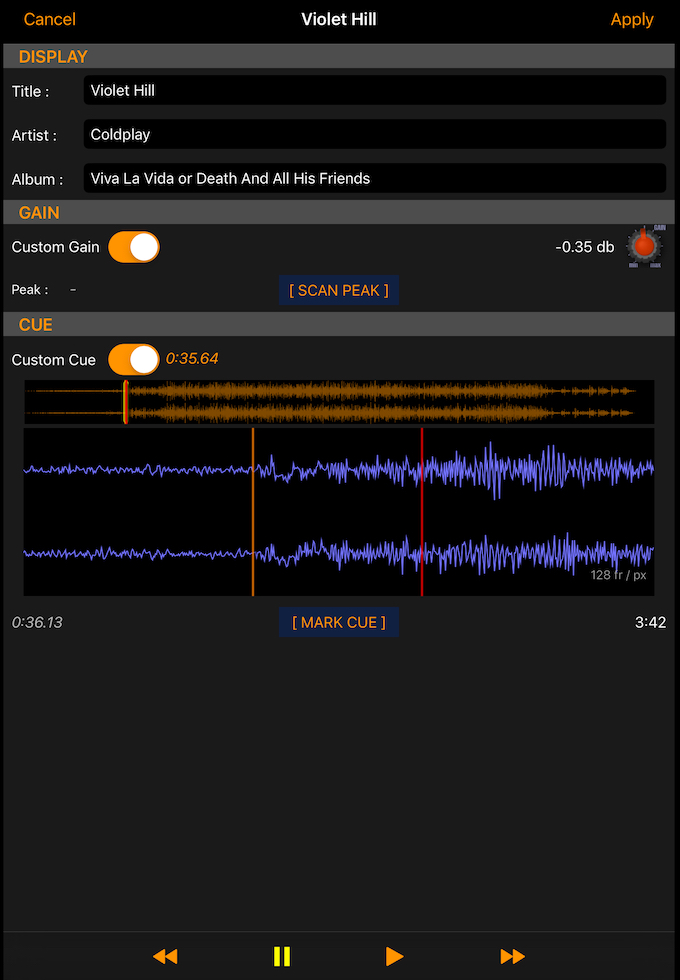Tap the rewind double-arrow icon

(x=166, y=956)
